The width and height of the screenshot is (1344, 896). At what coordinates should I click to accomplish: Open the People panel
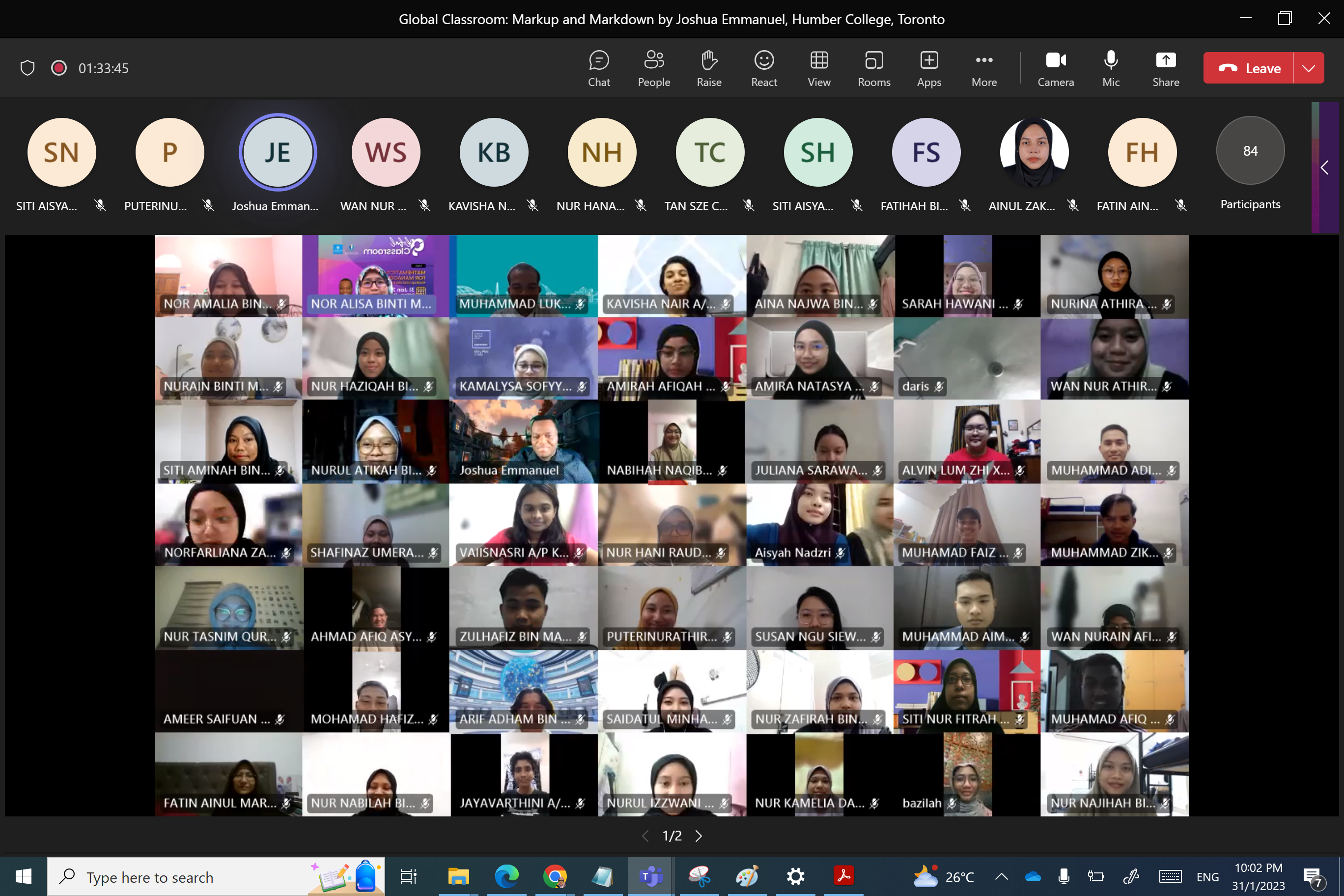[x=654, y=69]
